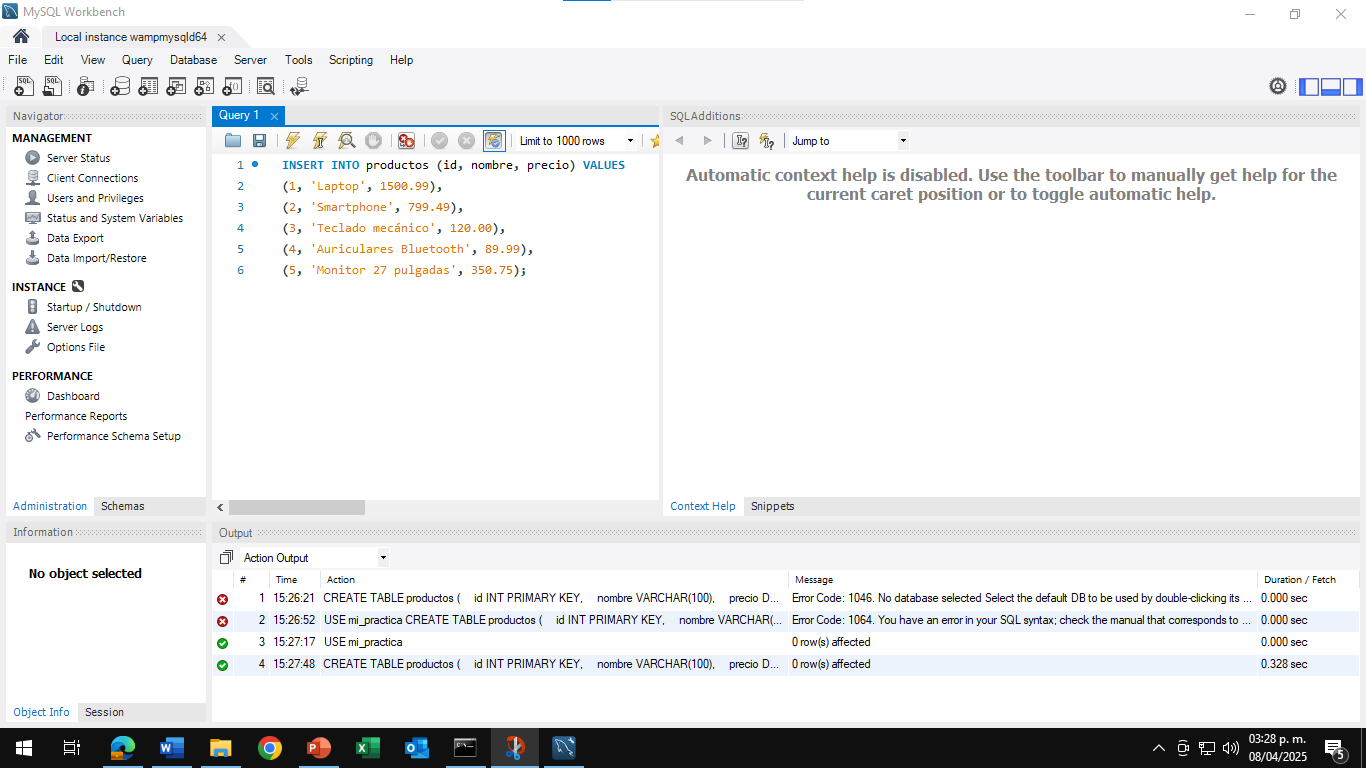Screen dimensions: 1366x768
Task: Open a SQL script file using folder icon
Action: click(x=233, y=141)
